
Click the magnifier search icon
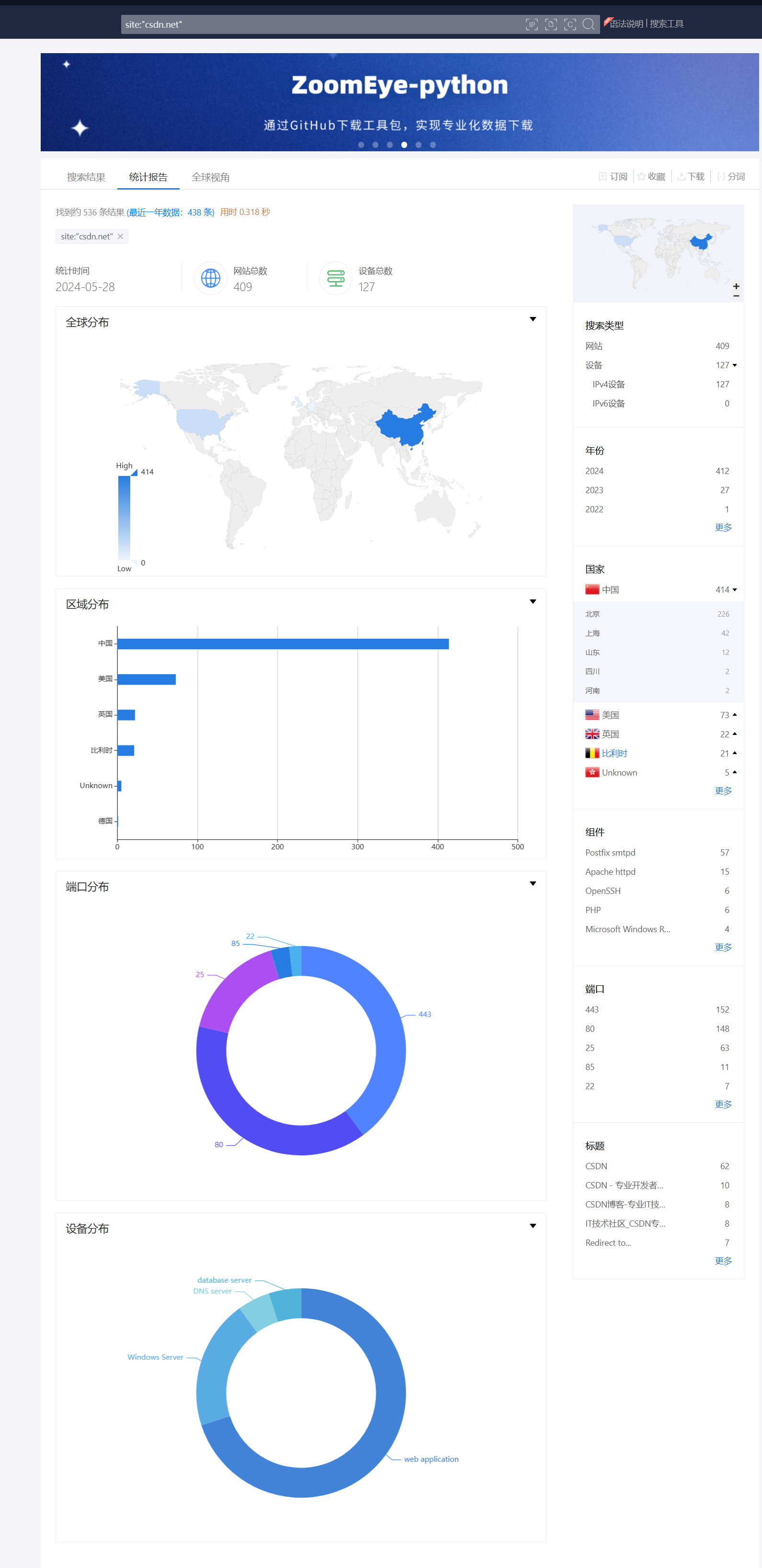589,24
